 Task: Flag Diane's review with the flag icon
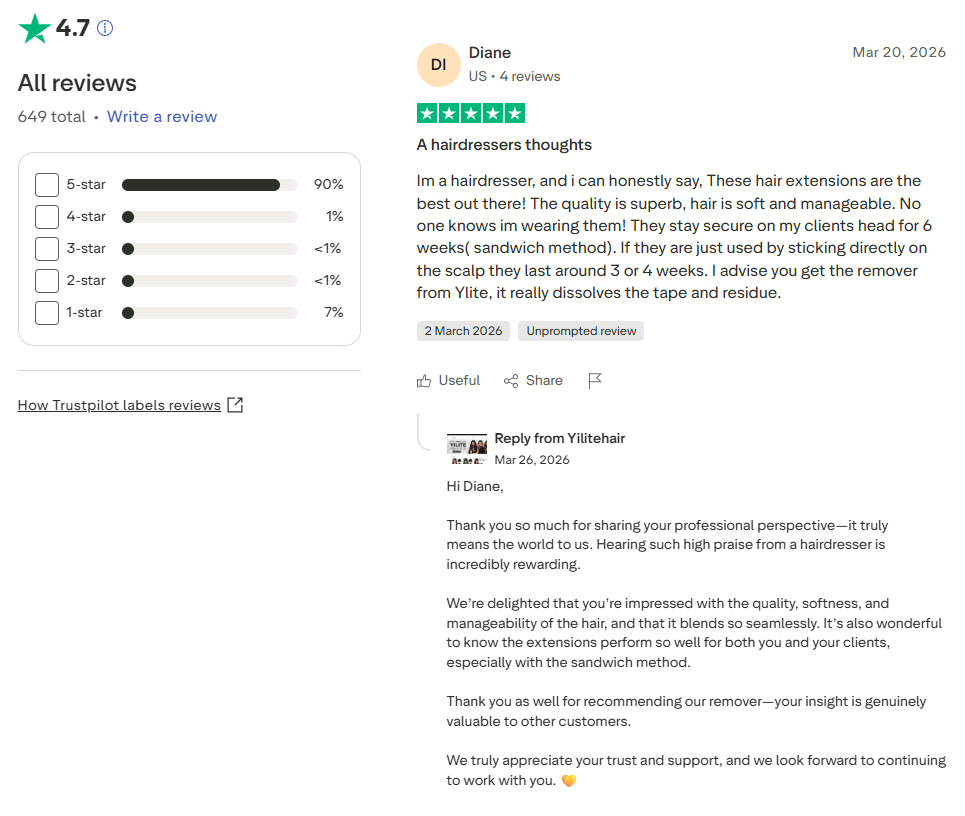(595, 381)
